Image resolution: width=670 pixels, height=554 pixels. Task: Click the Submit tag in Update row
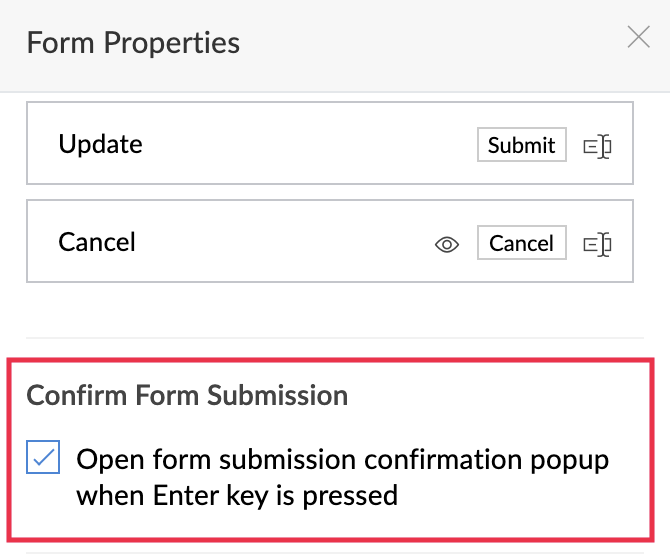(x=521, y=145)
